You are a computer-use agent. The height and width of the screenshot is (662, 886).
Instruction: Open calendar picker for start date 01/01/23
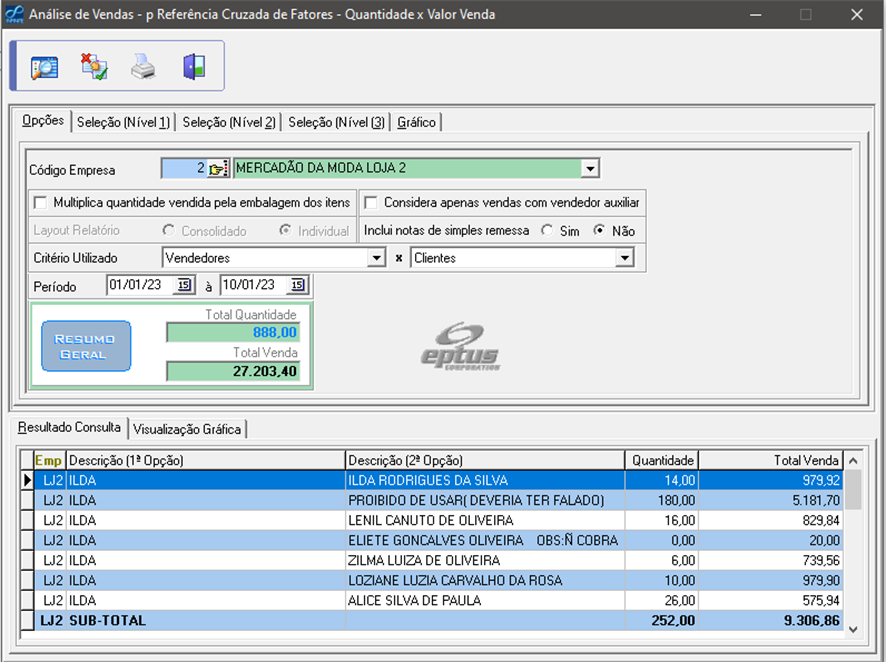click(x=184, y=286)
